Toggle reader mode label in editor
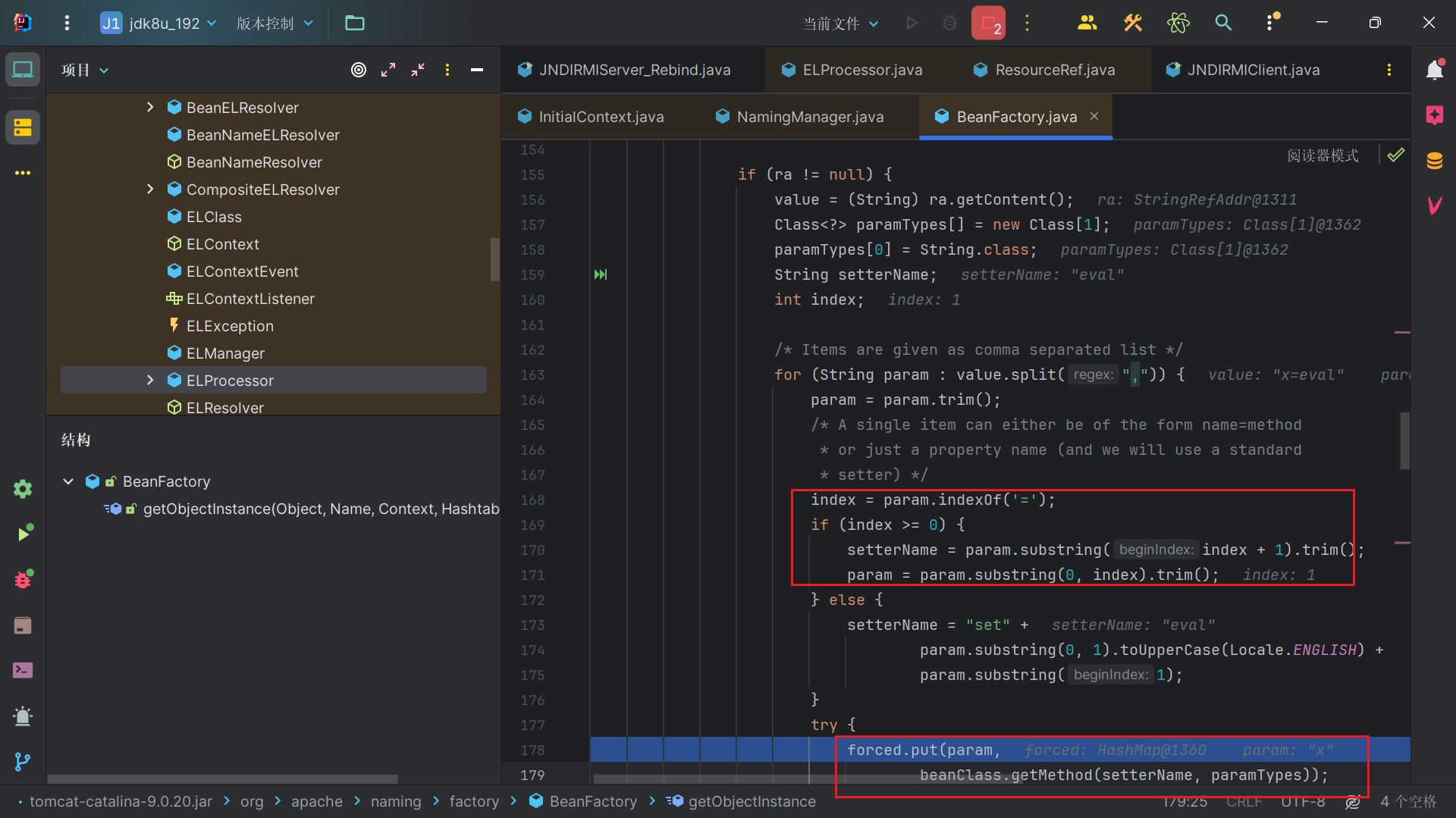This screenshot has height=818, width=1456. pos(1323,155)
